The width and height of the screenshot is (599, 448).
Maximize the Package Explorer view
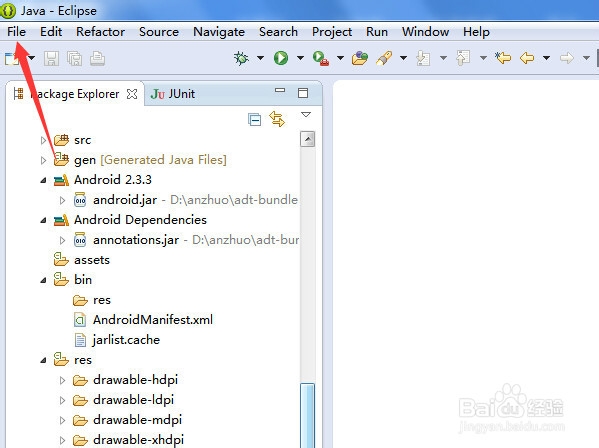[x=303, y=93]
